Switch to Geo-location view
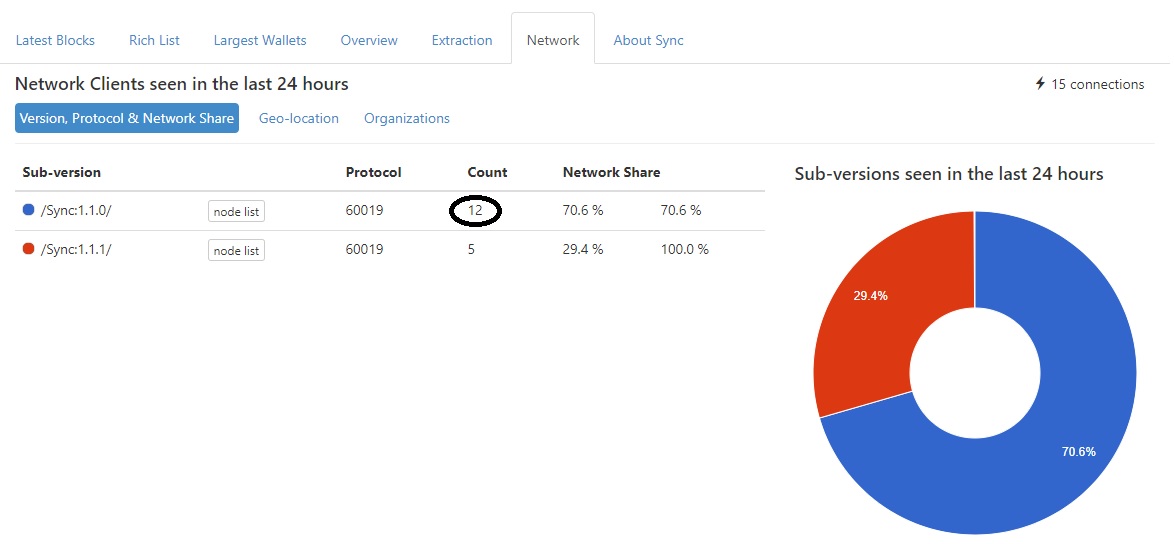The image size is (1174, 544). (299, 118)
